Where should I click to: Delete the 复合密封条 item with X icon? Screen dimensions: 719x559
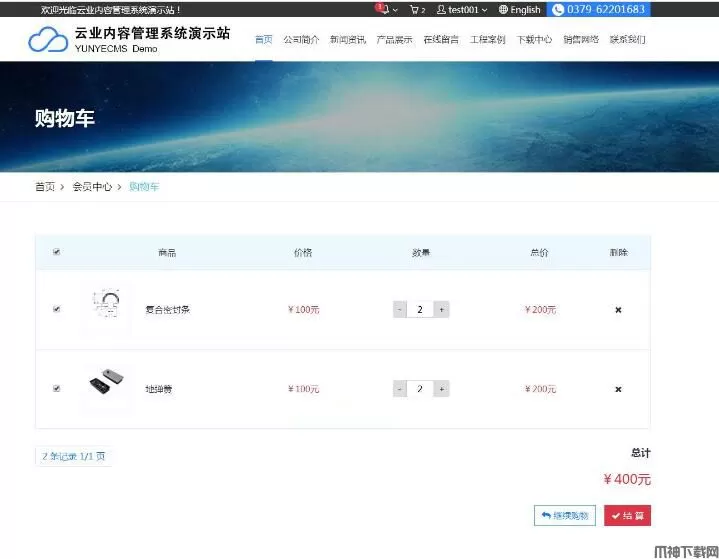(618, 310)
